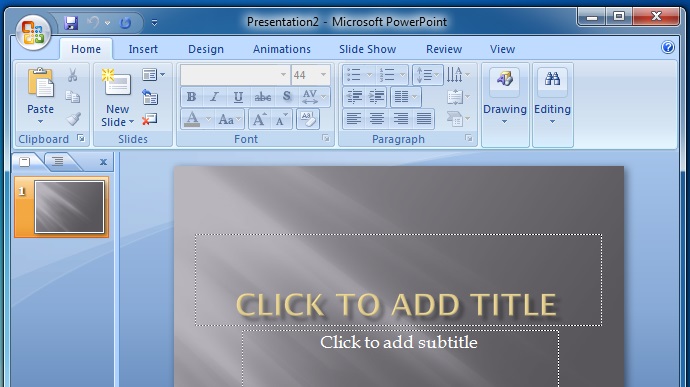The width and height of the screenshot is (690, 387).
Task: Toggle Italic formatting
Action: [x=214, y=97]
